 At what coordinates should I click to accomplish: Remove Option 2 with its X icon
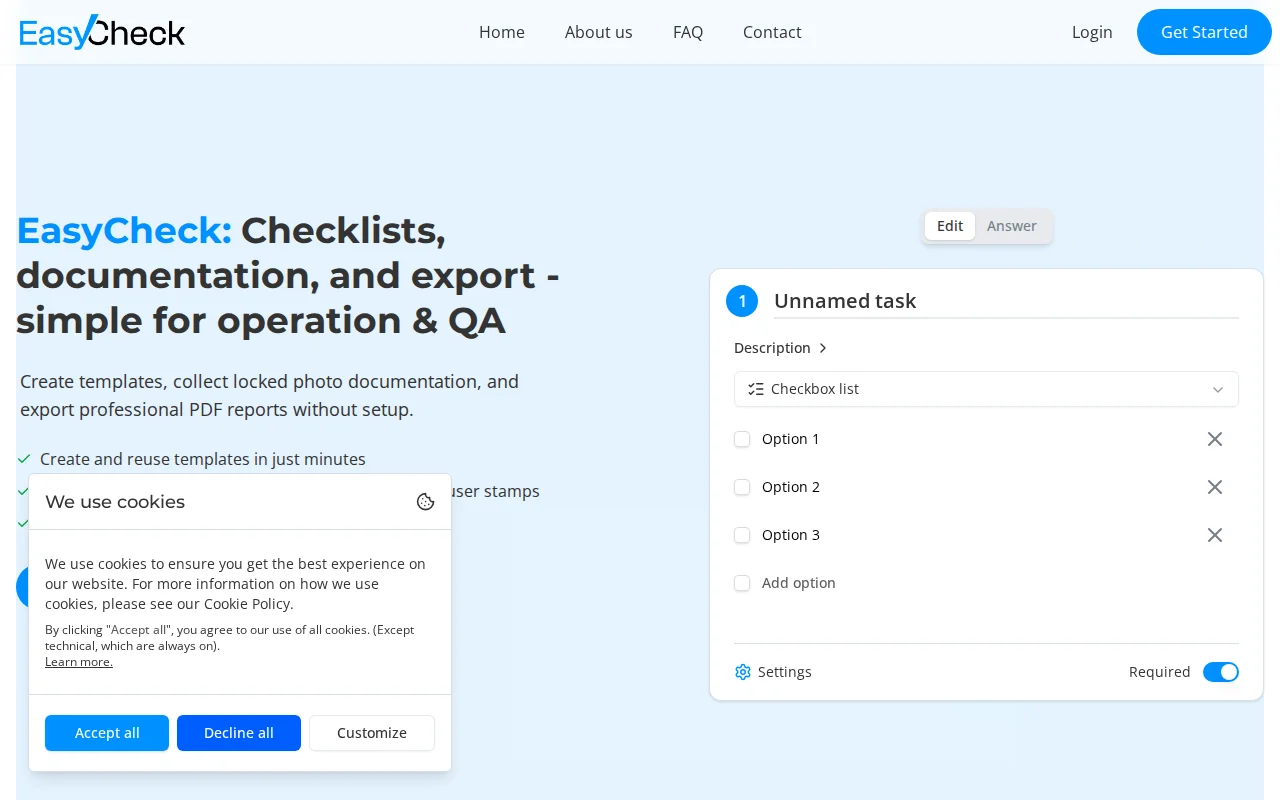(1215, 487)
